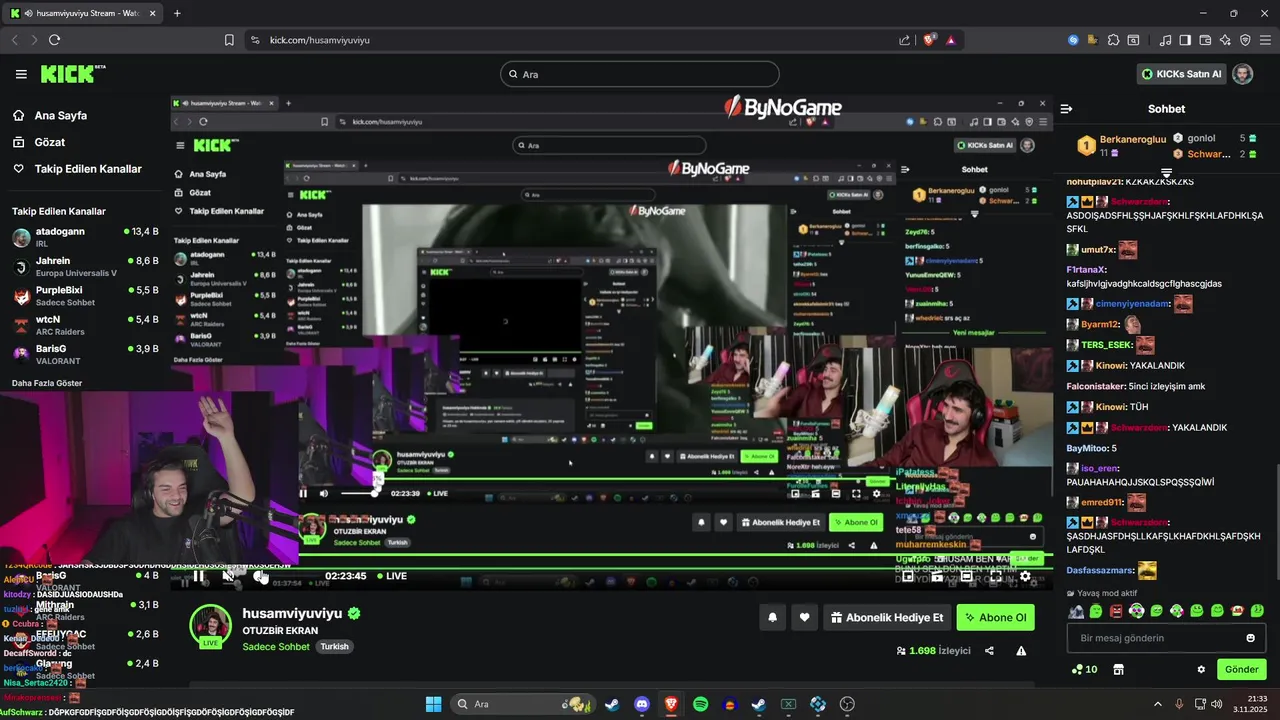The width and height of the screenshot is (1280, 720).
Task: Collapse the Sohbet chat panel
Action: [1066, 109]
